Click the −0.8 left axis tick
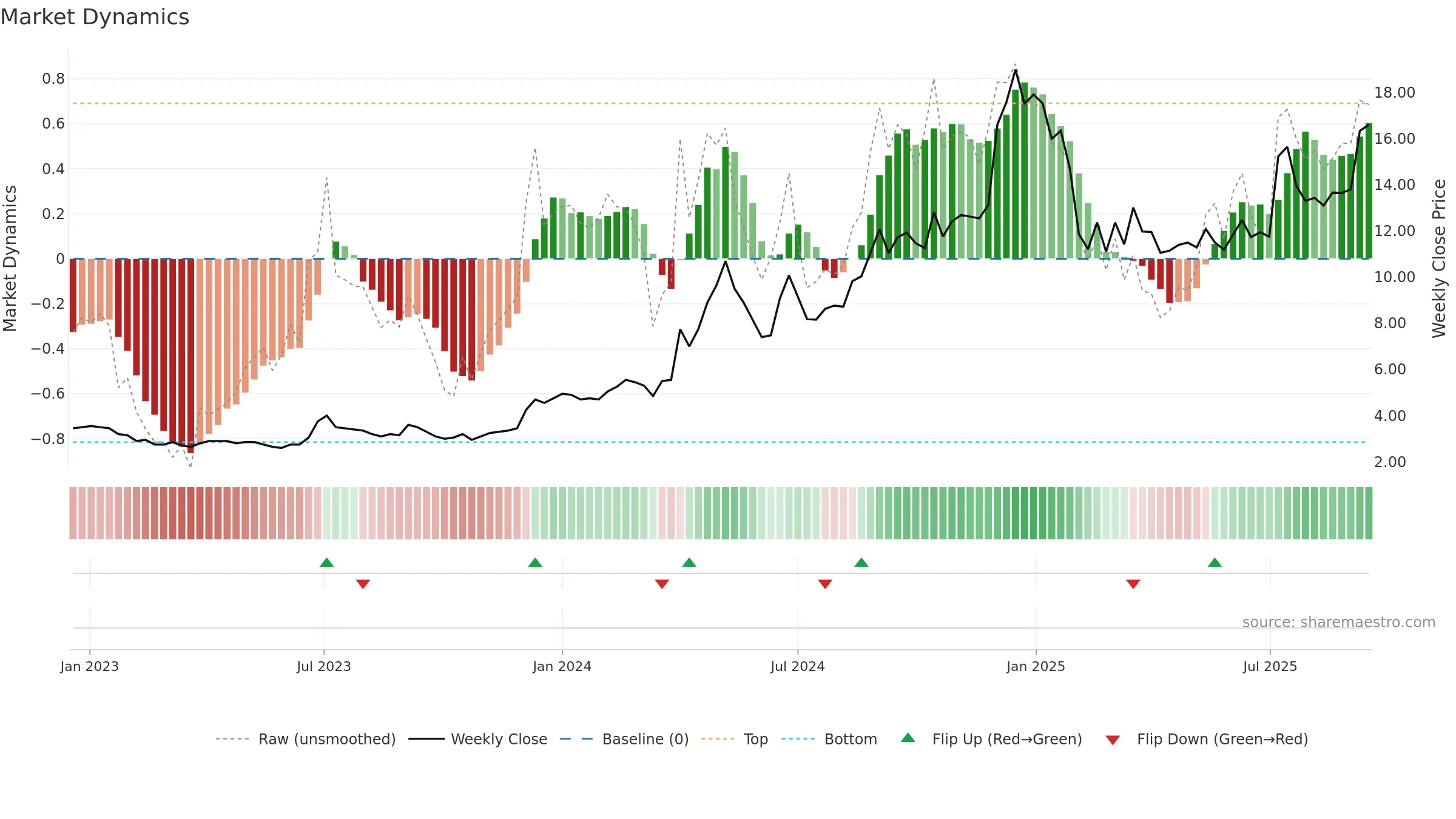The height and width of the screenshot is (819, 1456). (48, 439)
